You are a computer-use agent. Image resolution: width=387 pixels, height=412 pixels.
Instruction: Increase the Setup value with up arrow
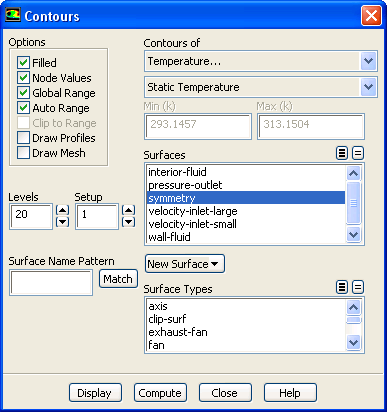point(128,210)
